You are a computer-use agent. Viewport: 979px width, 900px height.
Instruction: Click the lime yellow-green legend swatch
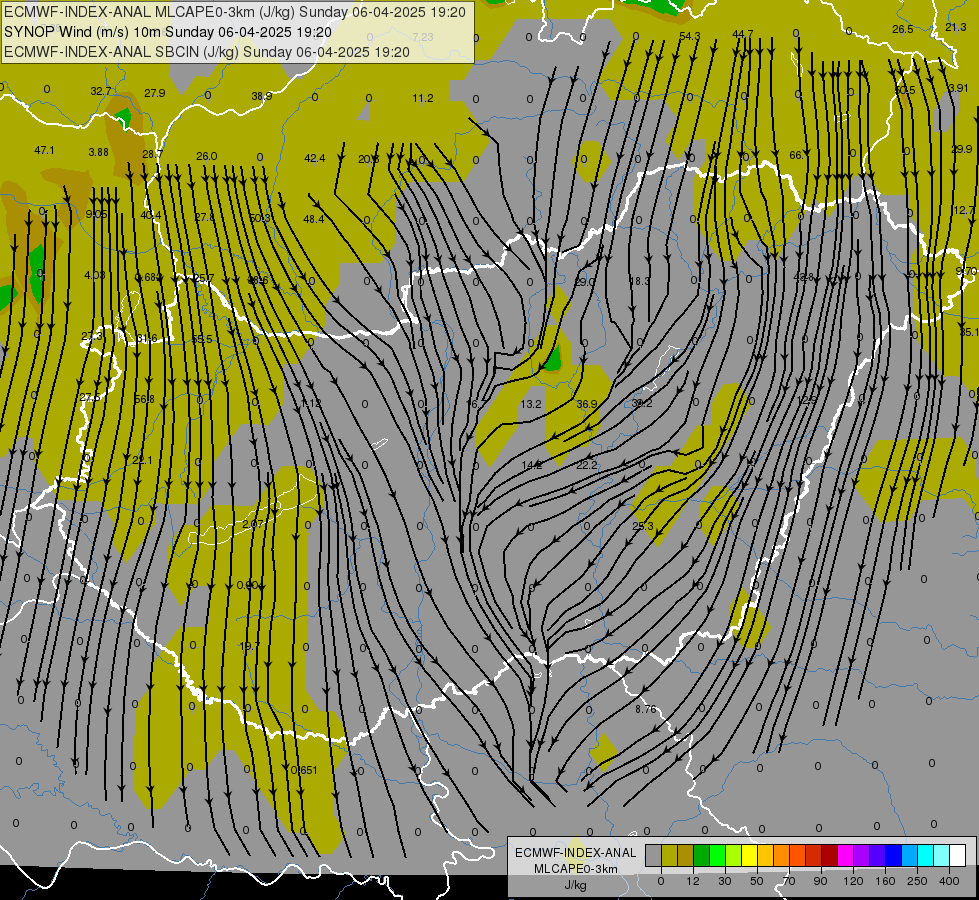tap(733, 856)
